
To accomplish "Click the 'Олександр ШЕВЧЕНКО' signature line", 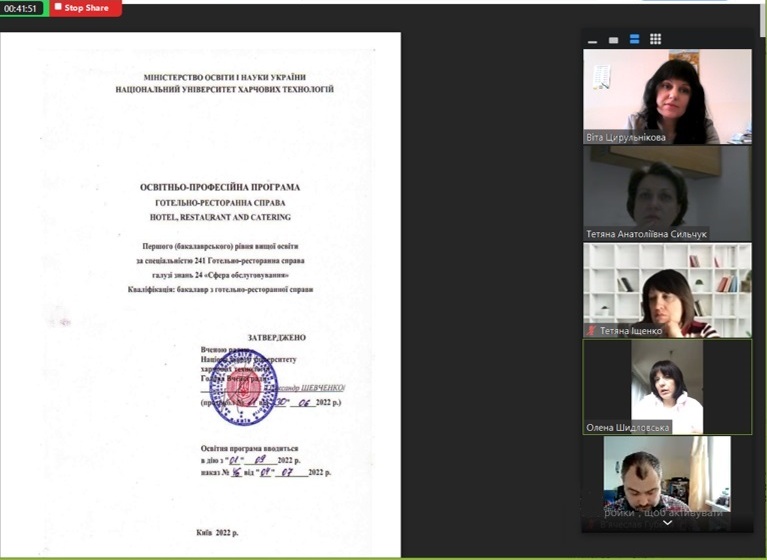I will (x=272, y=388).
